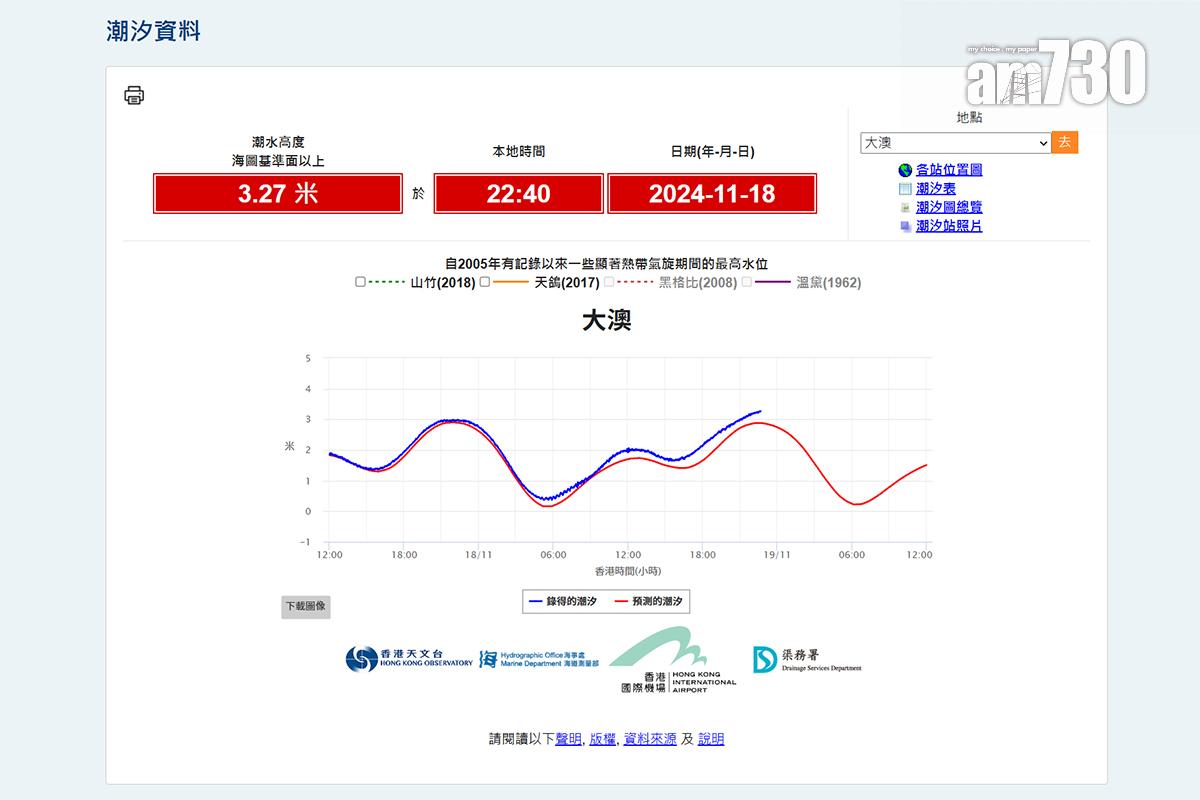Click the chart icon beside 潮汐圖總覽

(x=903, y=208)
